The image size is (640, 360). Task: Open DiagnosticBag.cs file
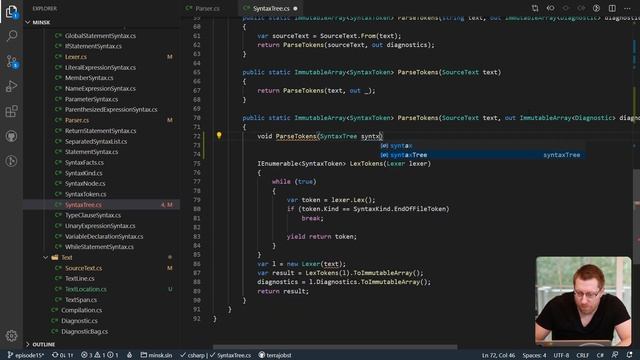coord(84,331)
